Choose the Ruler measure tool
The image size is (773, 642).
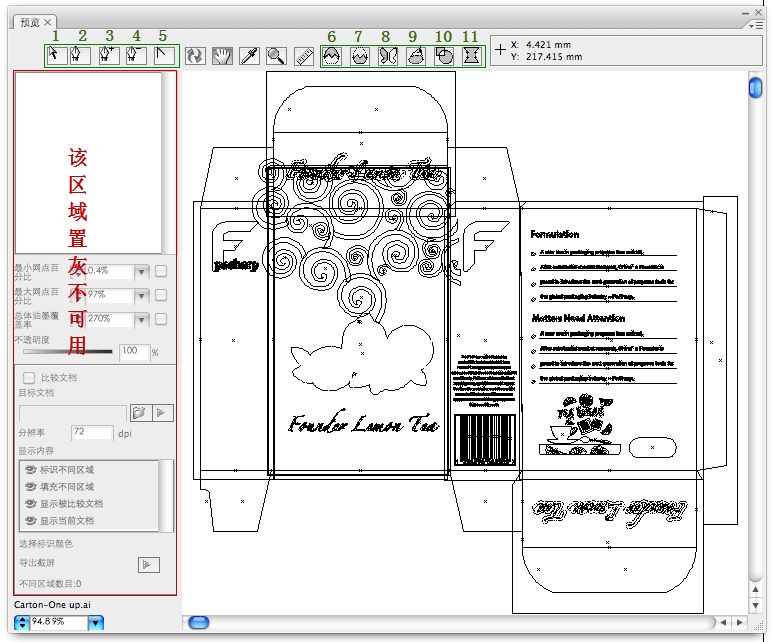(303, 57)
